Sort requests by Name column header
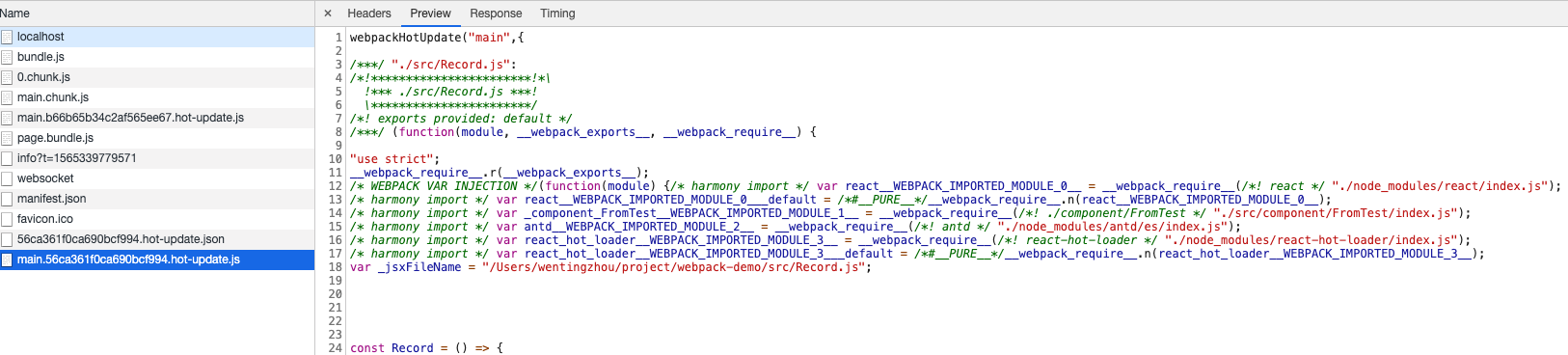 (x=157, y=14)
